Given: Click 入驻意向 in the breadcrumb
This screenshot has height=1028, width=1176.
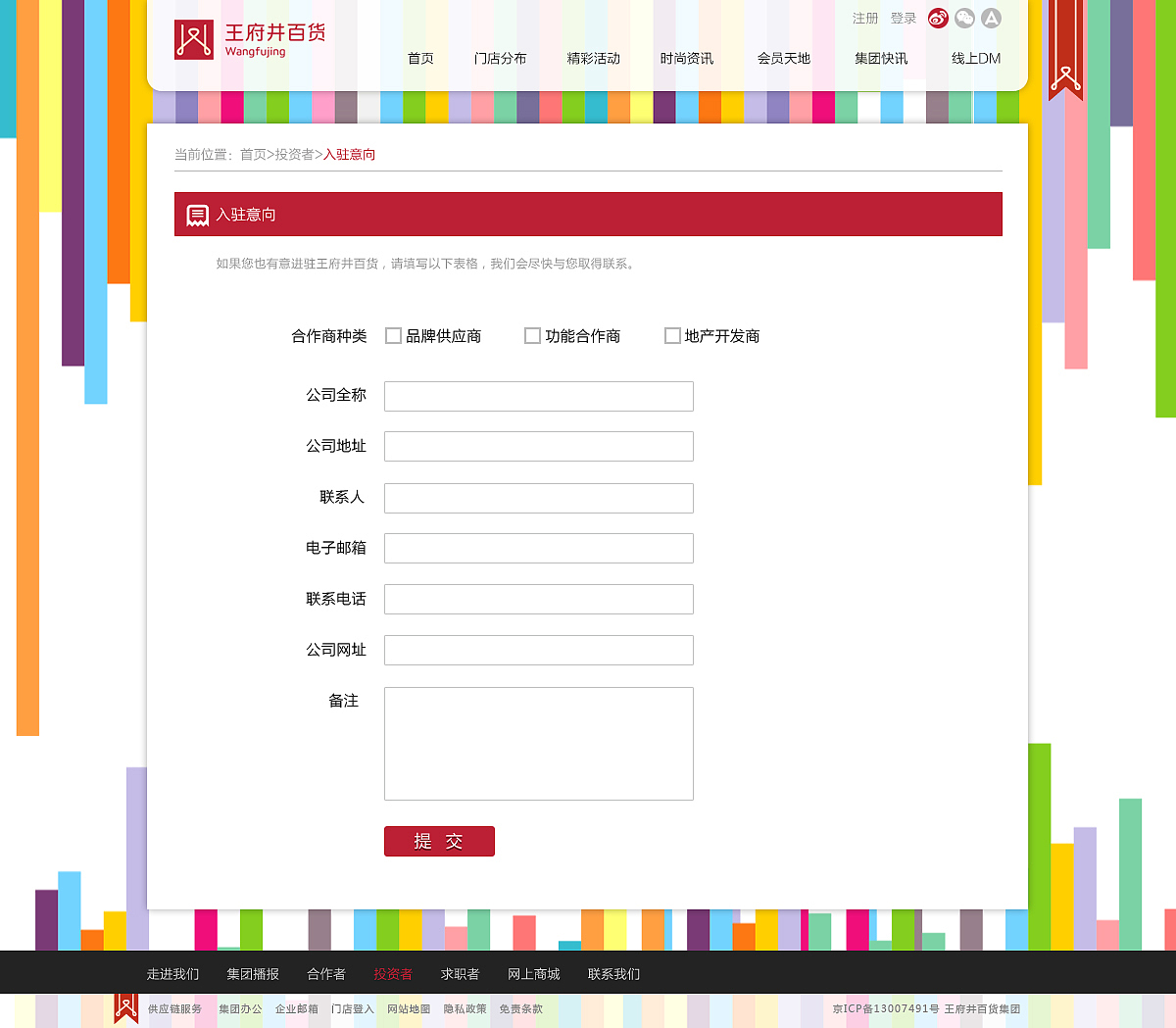Looking at the screenshot, I should (x=350, y=155).
